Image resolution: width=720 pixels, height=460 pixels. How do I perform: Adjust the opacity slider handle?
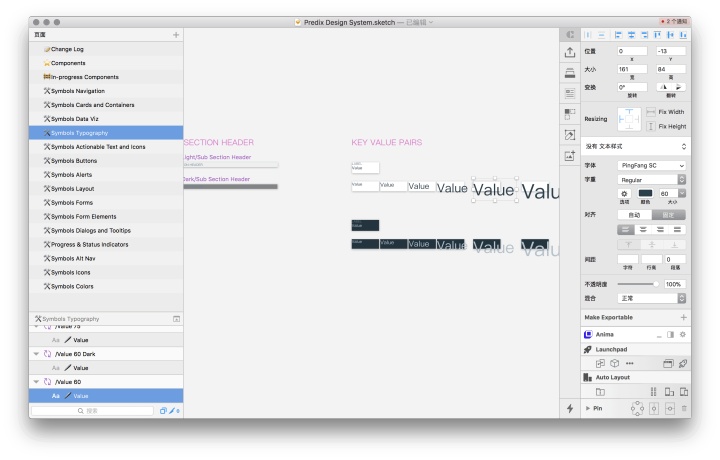[656, 284]
